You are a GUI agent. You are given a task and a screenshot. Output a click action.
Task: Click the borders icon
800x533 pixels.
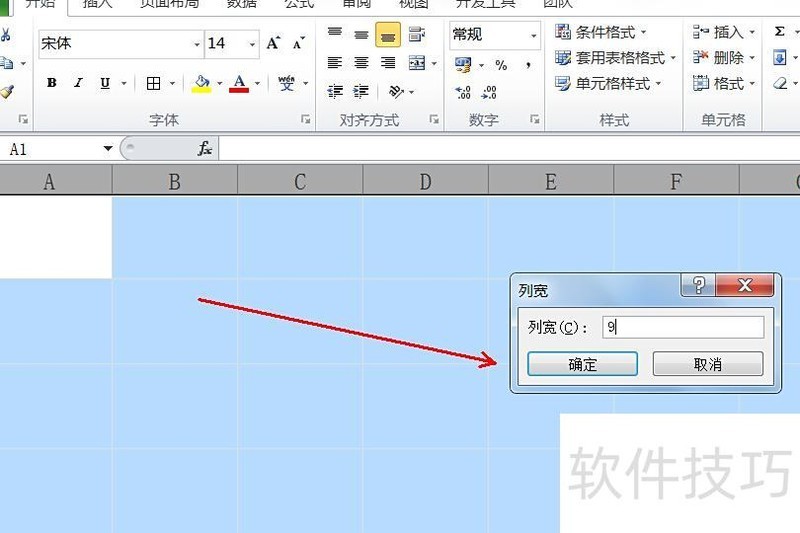(x=153, y=83)
